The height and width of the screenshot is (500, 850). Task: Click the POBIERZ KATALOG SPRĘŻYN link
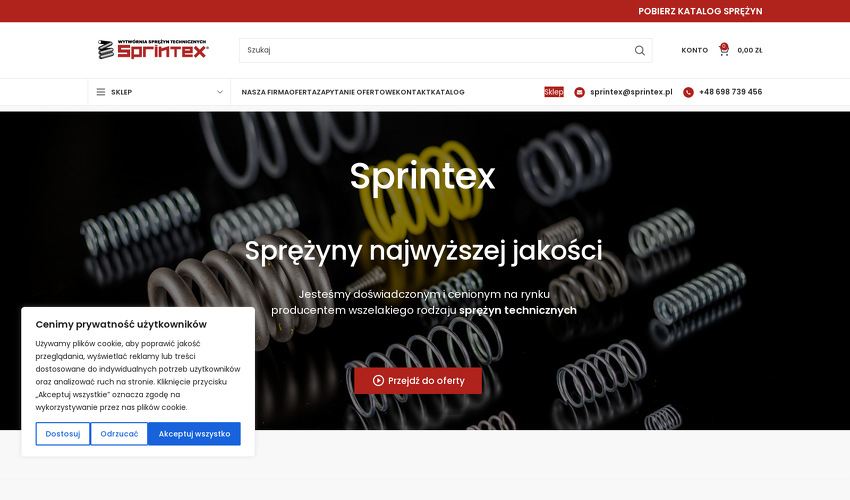(x=700, y=11)
